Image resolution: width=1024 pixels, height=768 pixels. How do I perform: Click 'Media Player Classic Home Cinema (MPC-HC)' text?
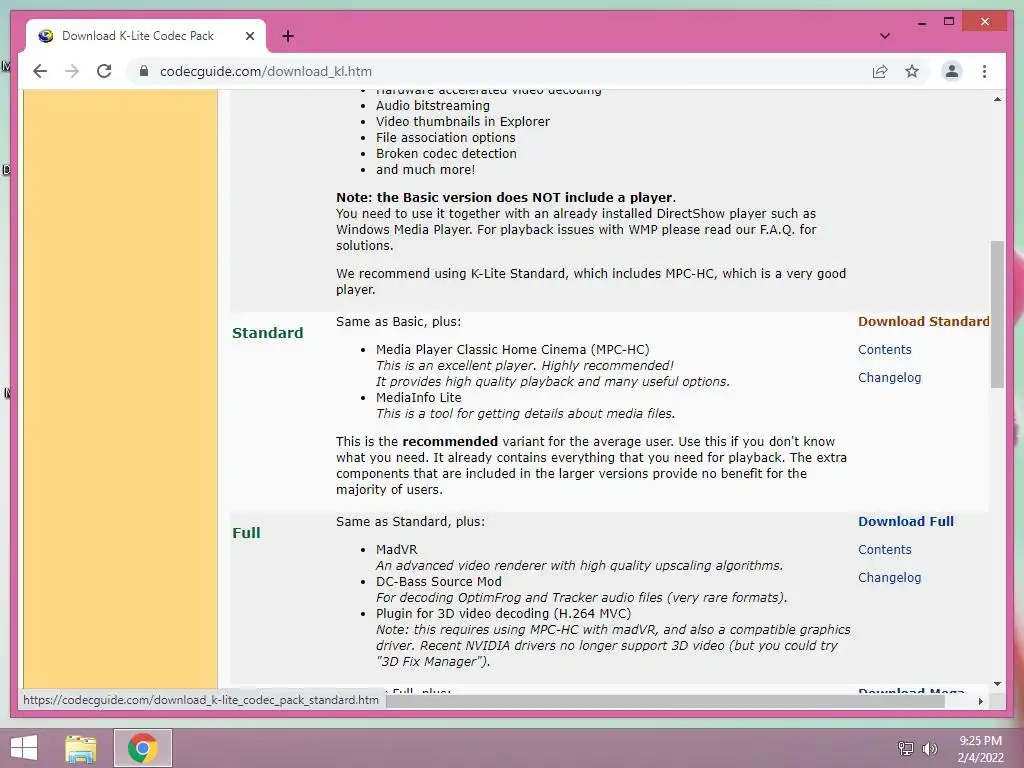click(513, 349)
